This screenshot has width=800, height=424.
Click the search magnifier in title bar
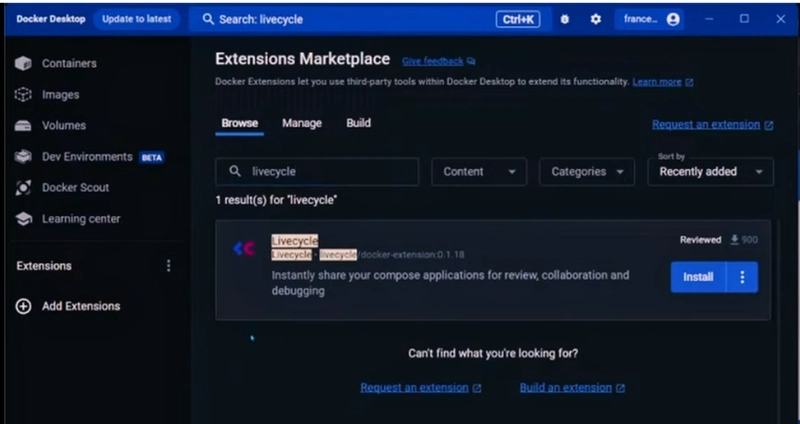pyautogui.click(x=208, y=19)
